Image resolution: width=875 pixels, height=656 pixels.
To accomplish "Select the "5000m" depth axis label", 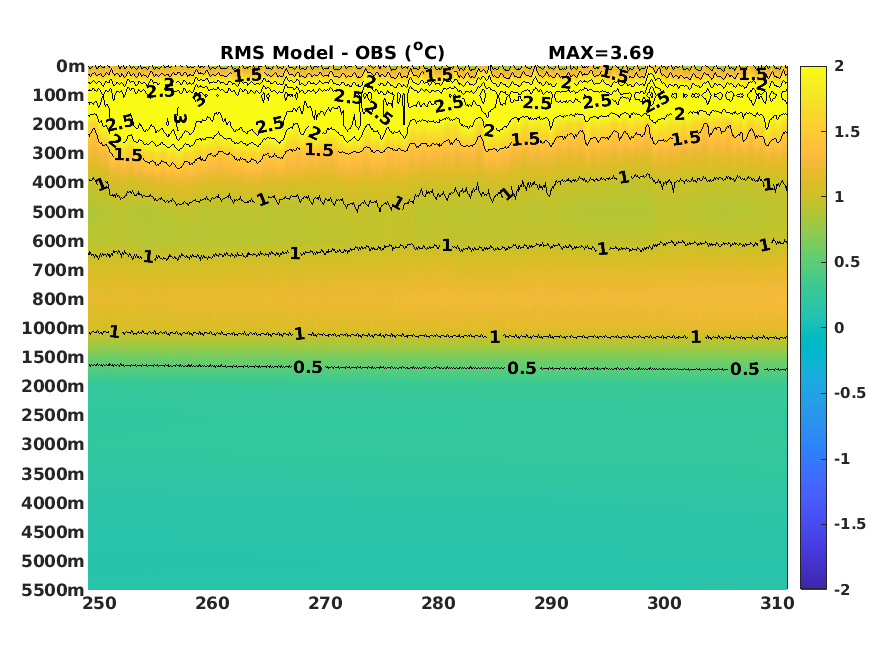I will pos(53,561).
